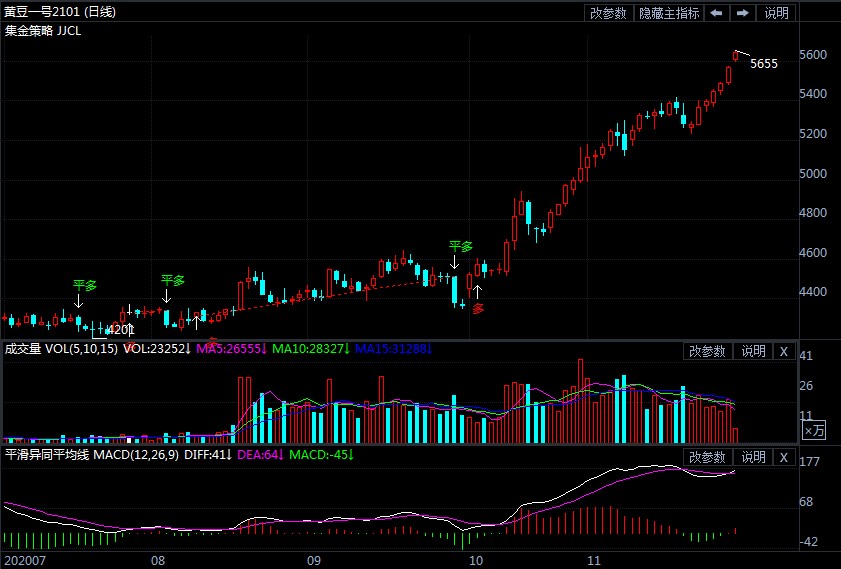Click the ×万 unit toggle in the volume panel
The height and width of the screenshot is (569, 841).
tap(814, 430)
